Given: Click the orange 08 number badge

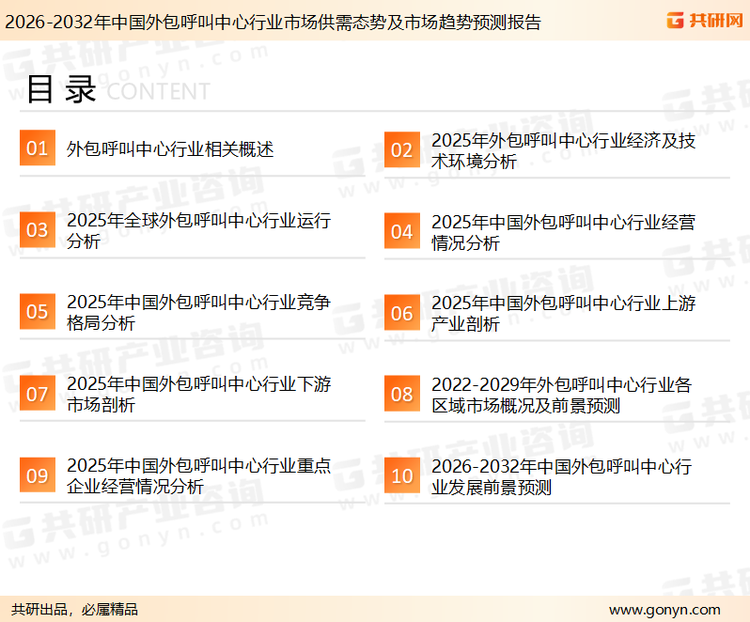Looking at the screenshot, I should click(x=402, y=394).
